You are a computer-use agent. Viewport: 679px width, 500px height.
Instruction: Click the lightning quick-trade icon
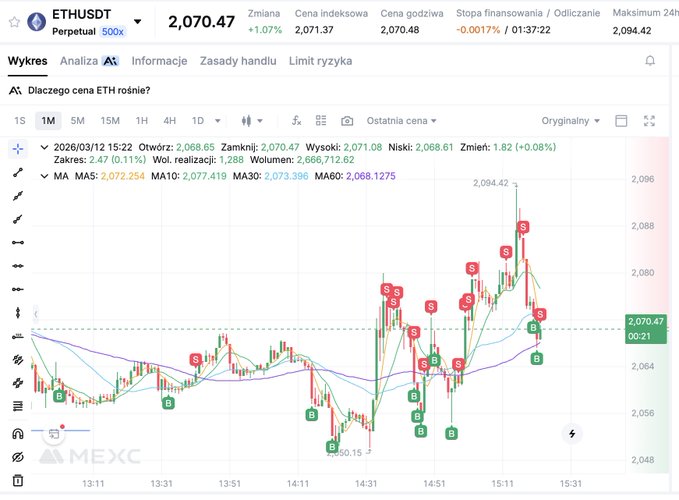pos(572,434)
